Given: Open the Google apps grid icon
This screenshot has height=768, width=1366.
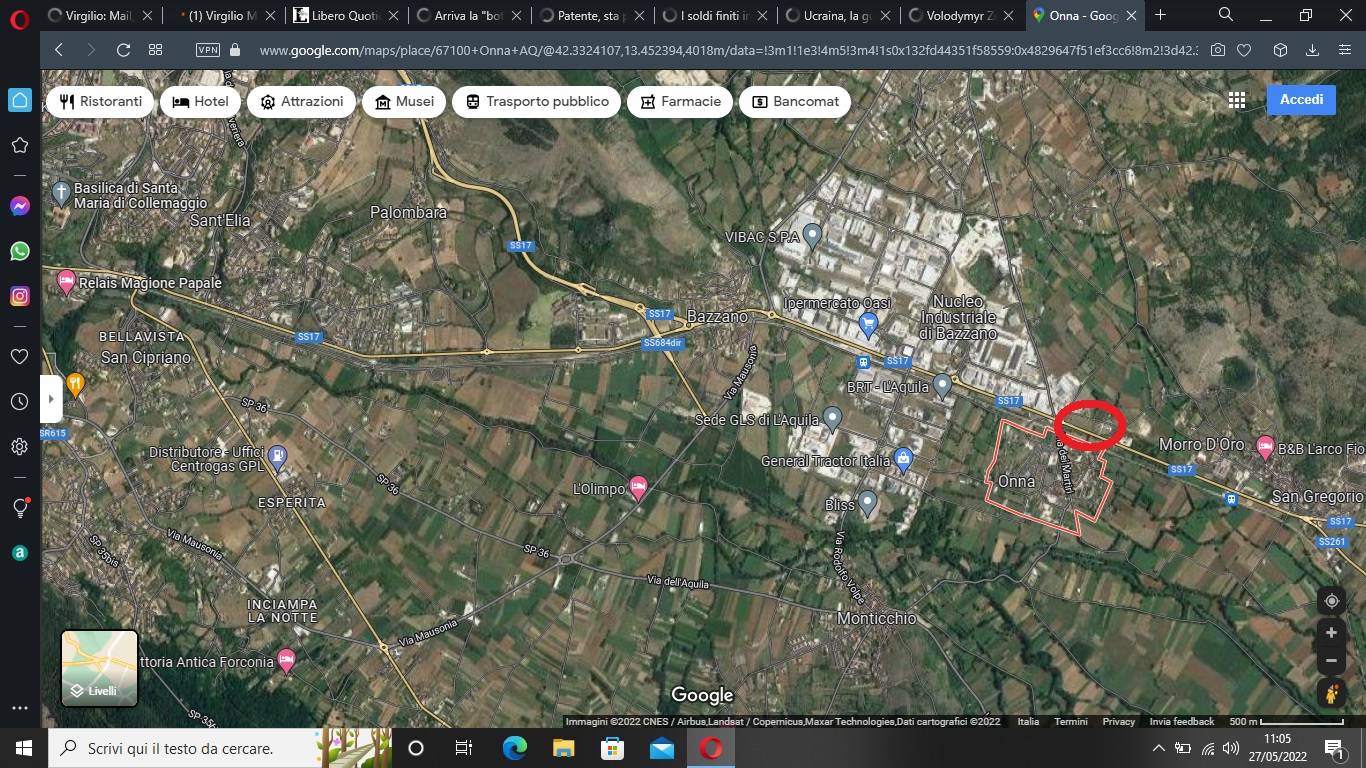Looking at the screenshot, I should point(1237,100).
